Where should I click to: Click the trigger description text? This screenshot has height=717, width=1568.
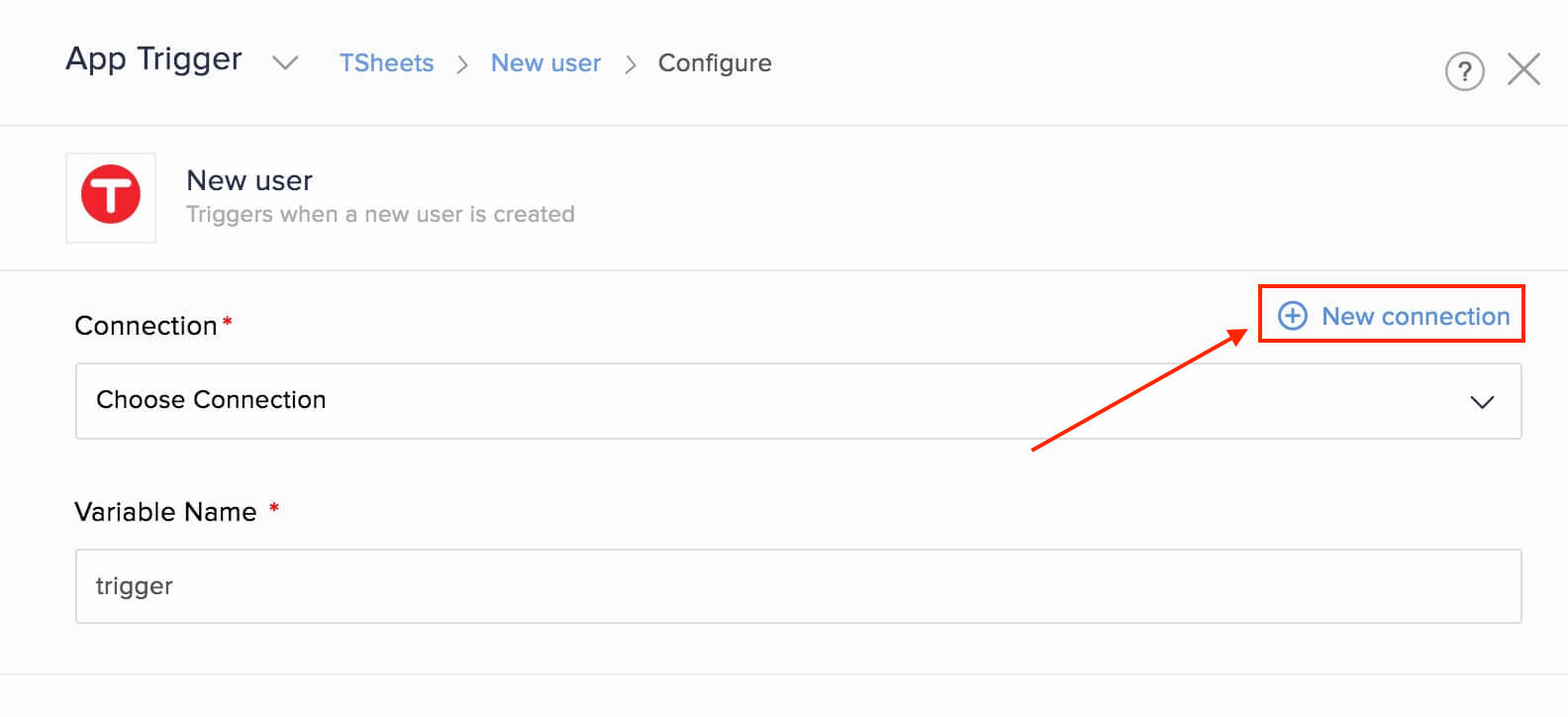pos(380,215)
